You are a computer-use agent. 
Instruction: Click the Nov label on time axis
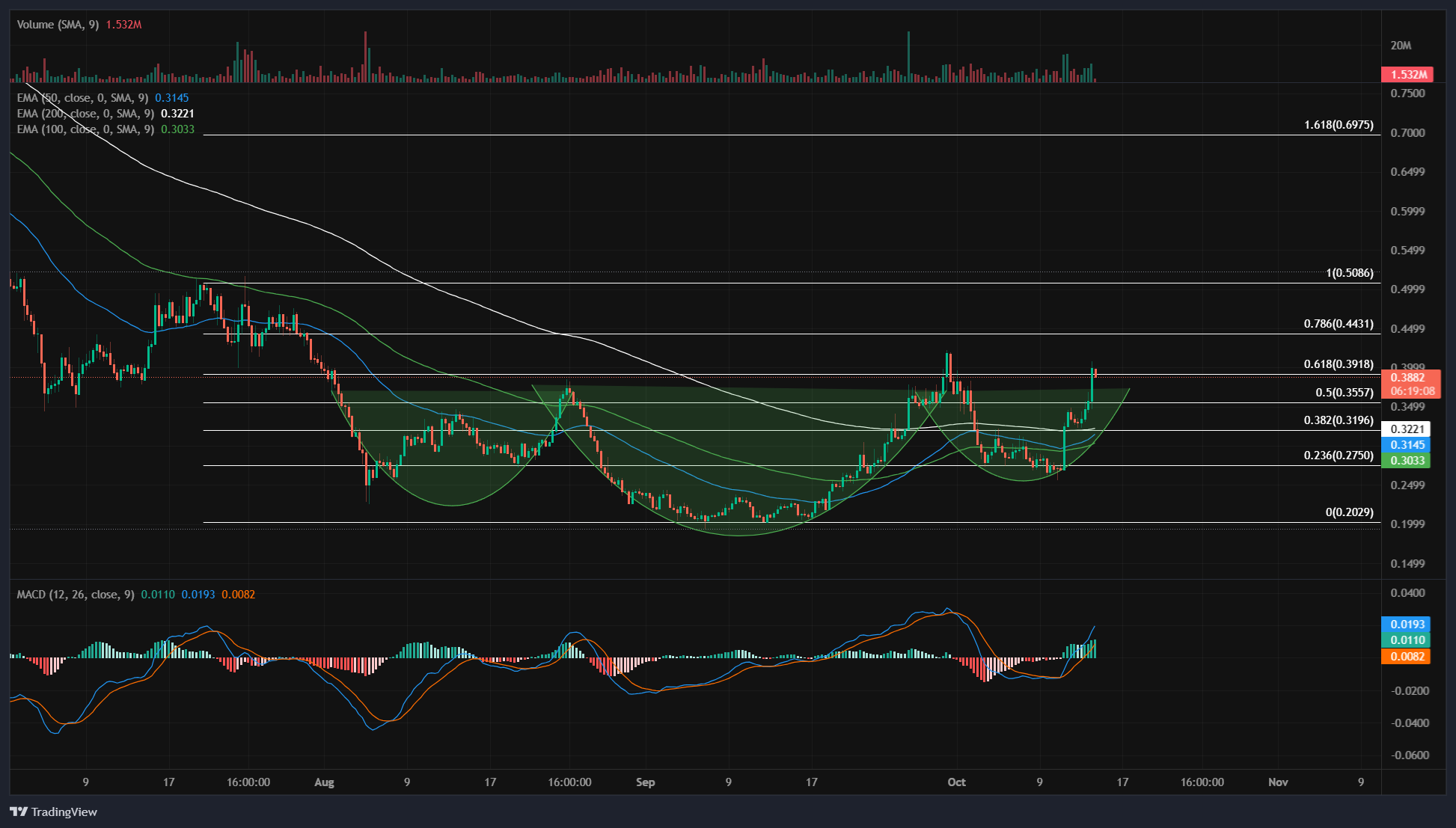[1278, 782]
